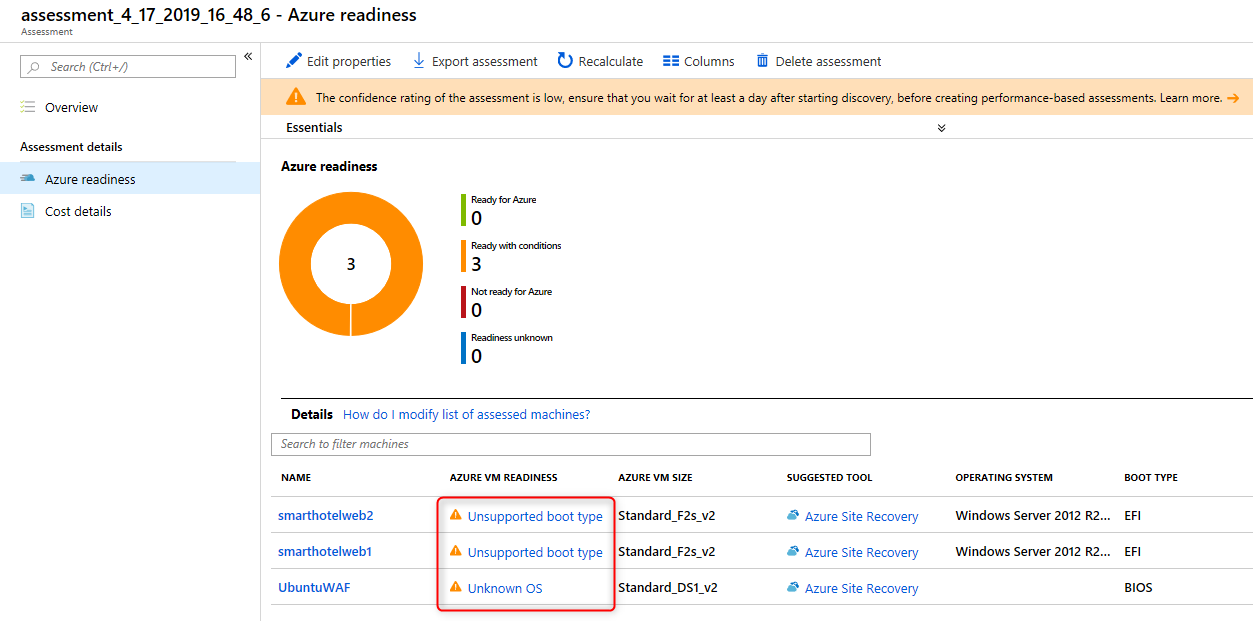
Task: Click the red Not ready for Azure legend bar
Action: (x=463, y=302)
